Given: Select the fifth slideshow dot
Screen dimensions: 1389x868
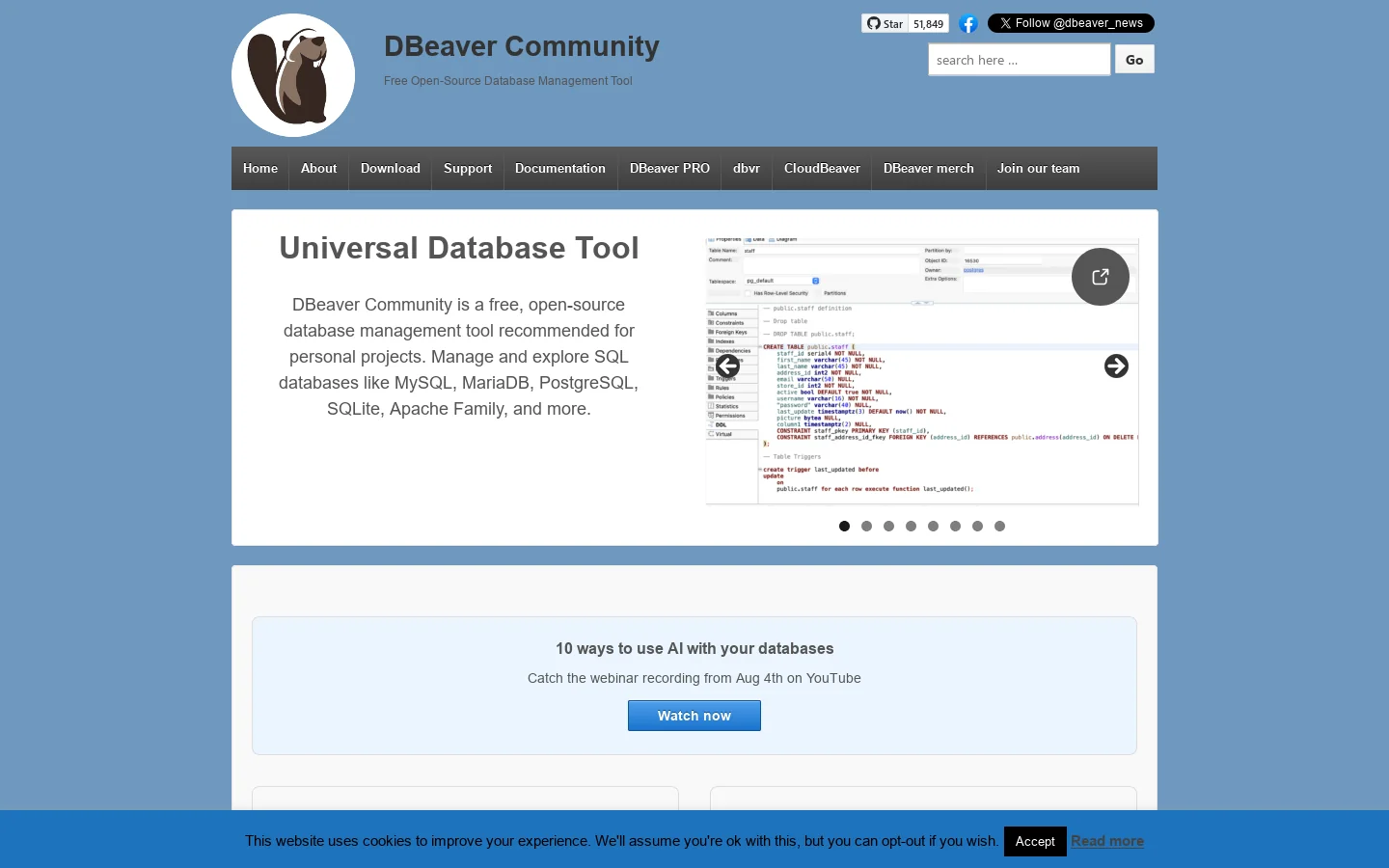Looking at the screenshot, I should tap(933, 527).
